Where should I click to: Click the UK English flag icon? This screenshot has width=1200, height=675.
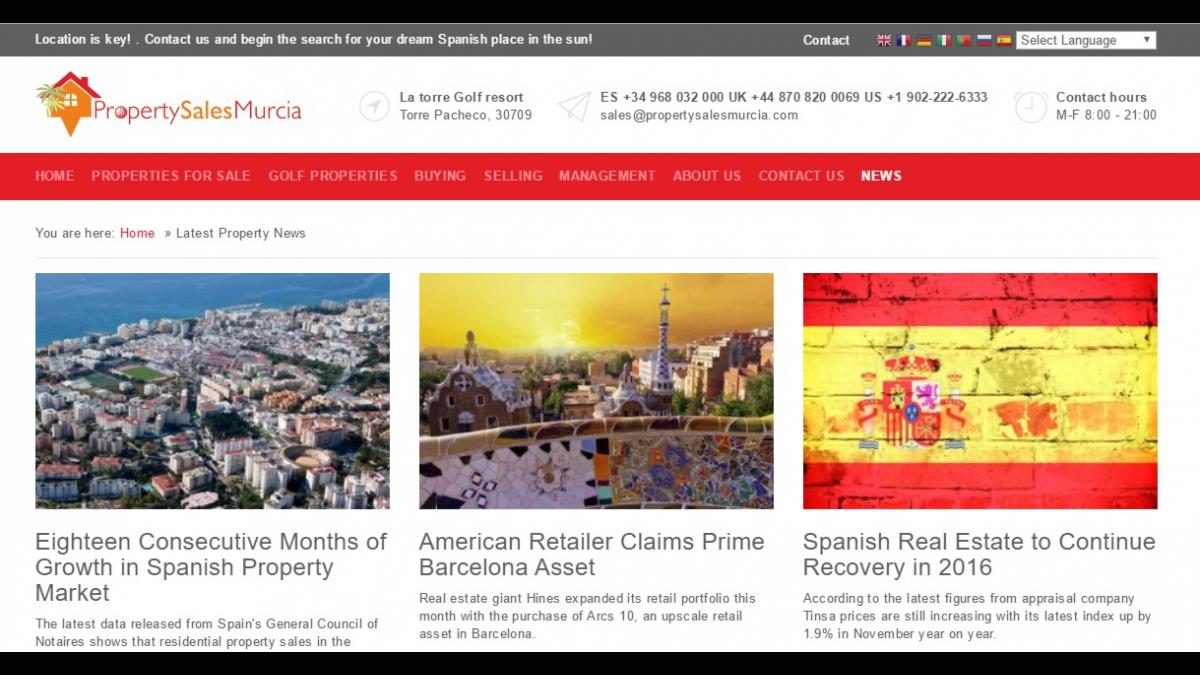[884, 40]
